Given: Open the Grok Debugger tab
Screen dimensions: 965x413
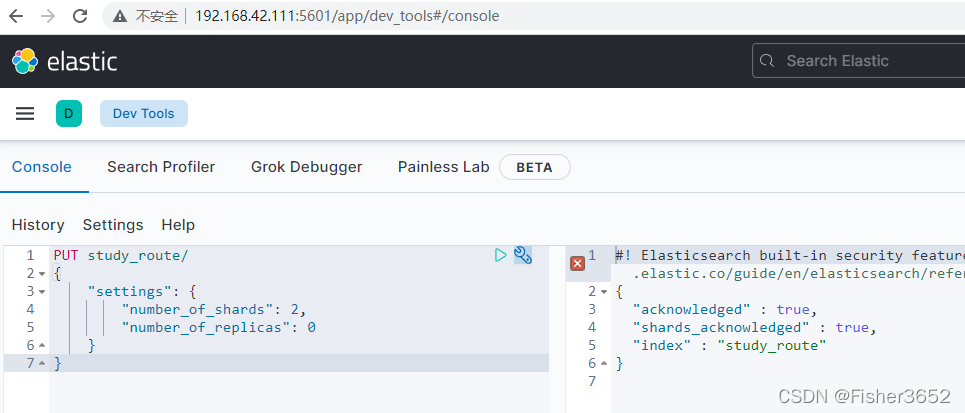Looking at the screenshot, I should tap(306, 167).
